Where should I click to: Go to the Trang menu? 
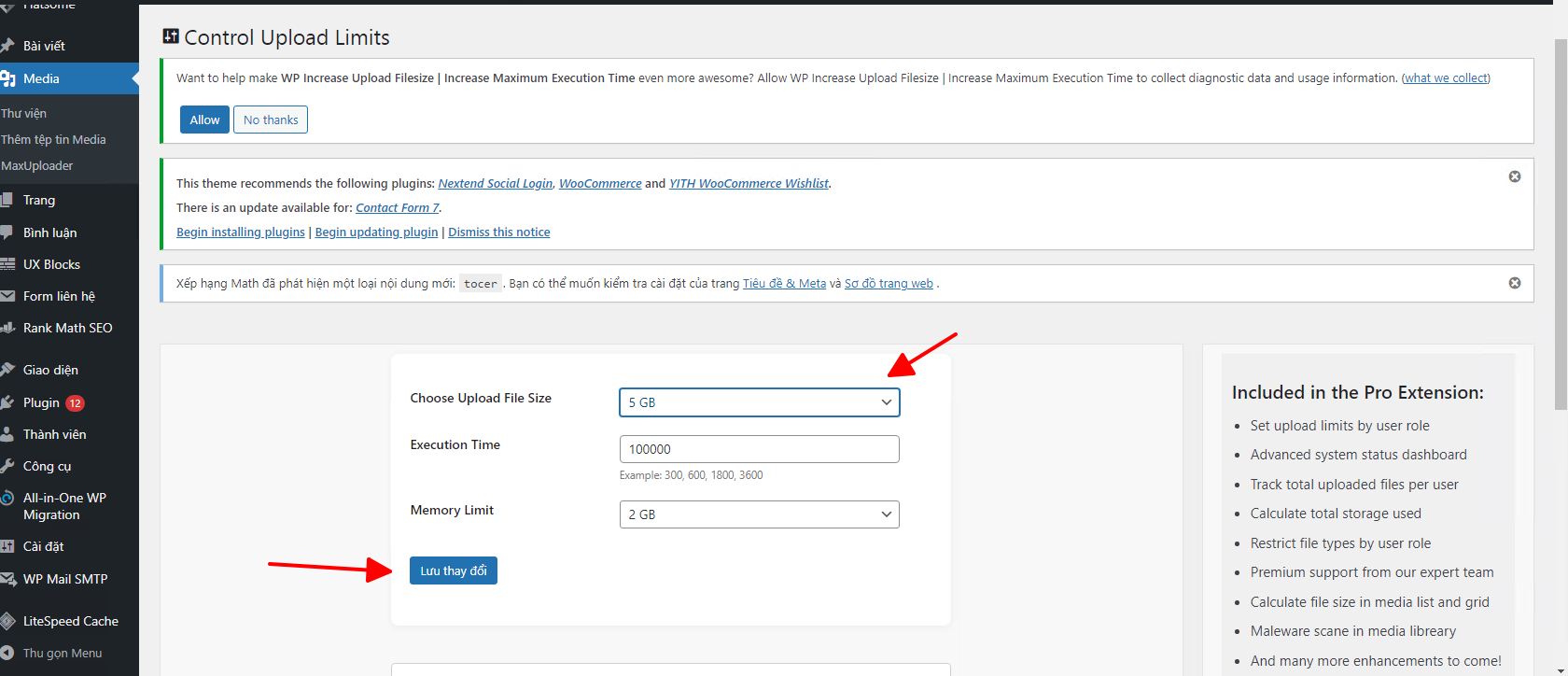(x=39, y=200)
